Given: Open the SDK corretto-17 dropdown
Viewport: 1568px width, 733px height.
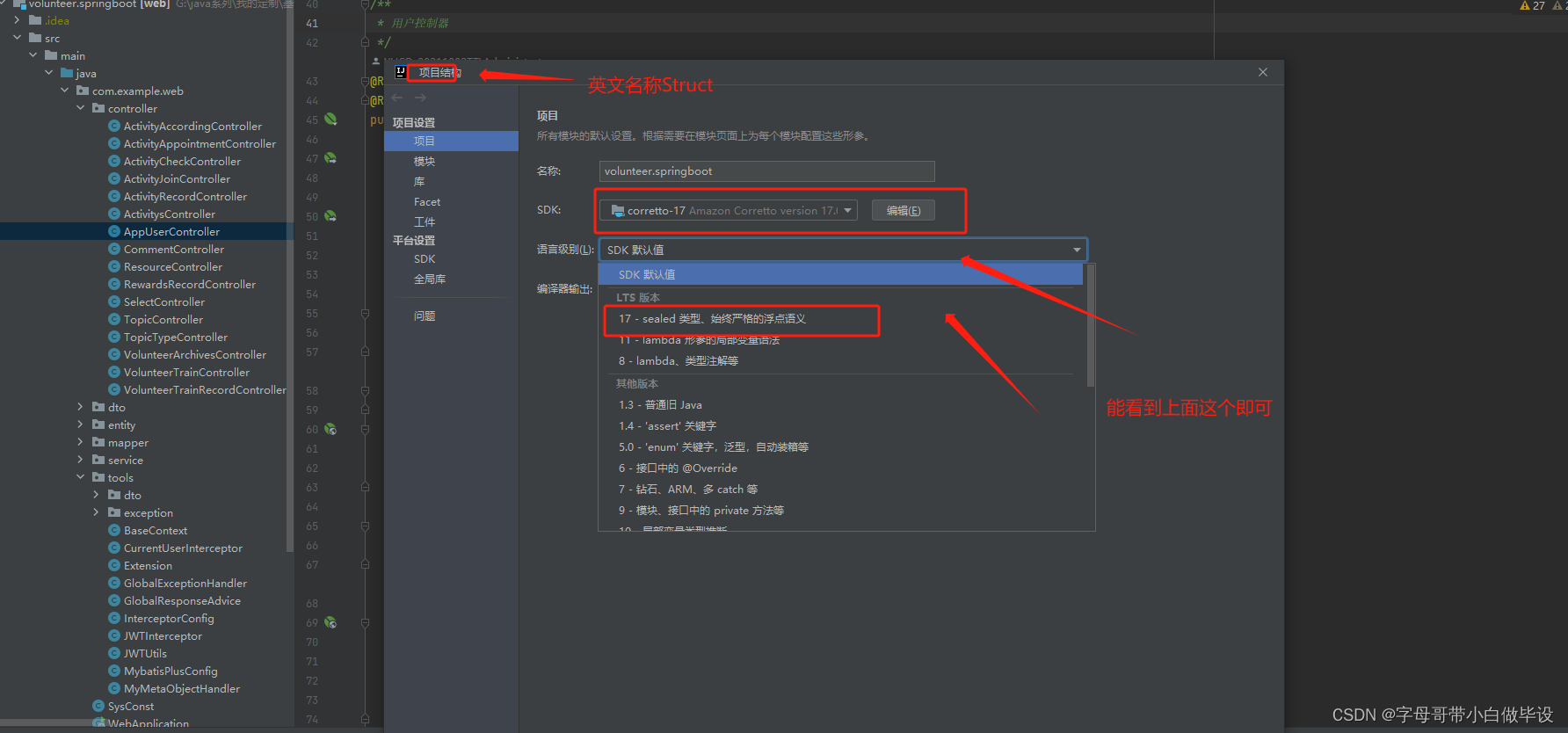Looking at the screenshot, I should (728, 211).
